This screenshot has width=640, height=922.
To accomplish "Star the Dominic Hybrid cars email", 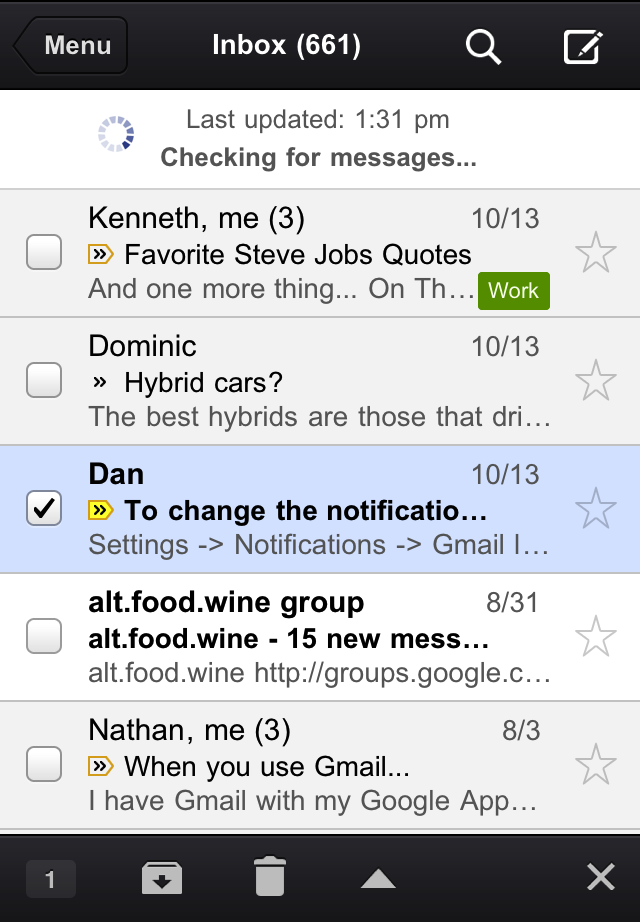I will (x=596, y=381).
